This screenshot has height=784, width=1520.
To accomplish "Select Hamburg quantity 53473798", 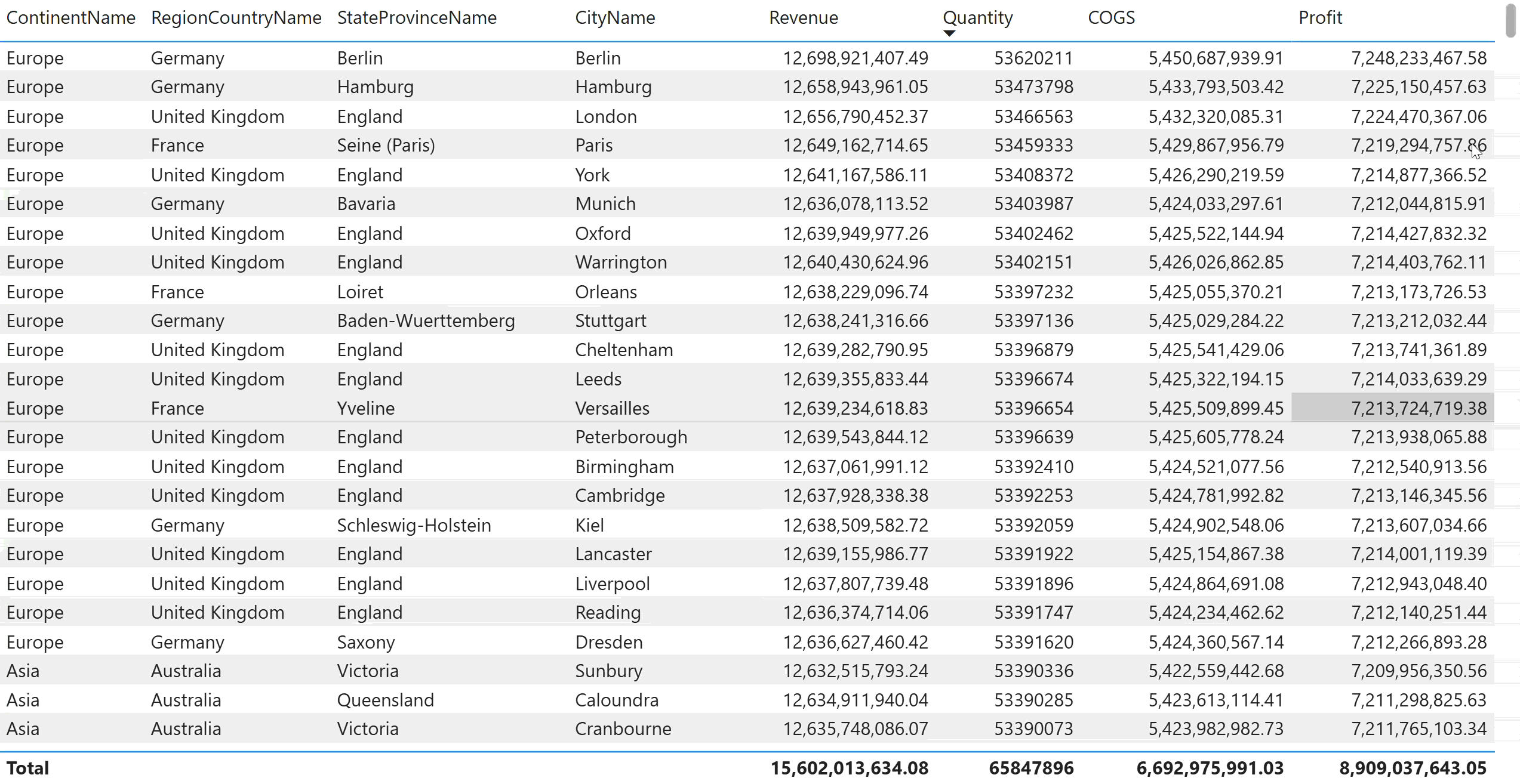I will 1033,87.
